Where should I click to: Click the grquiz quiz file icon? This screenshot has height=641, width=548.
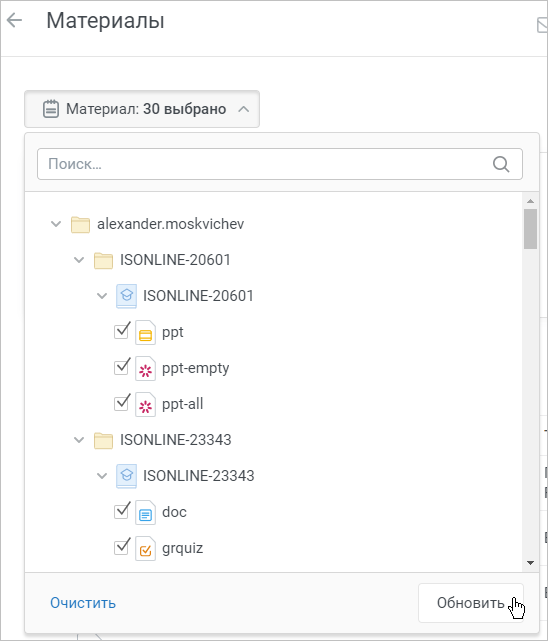[145, 548]
